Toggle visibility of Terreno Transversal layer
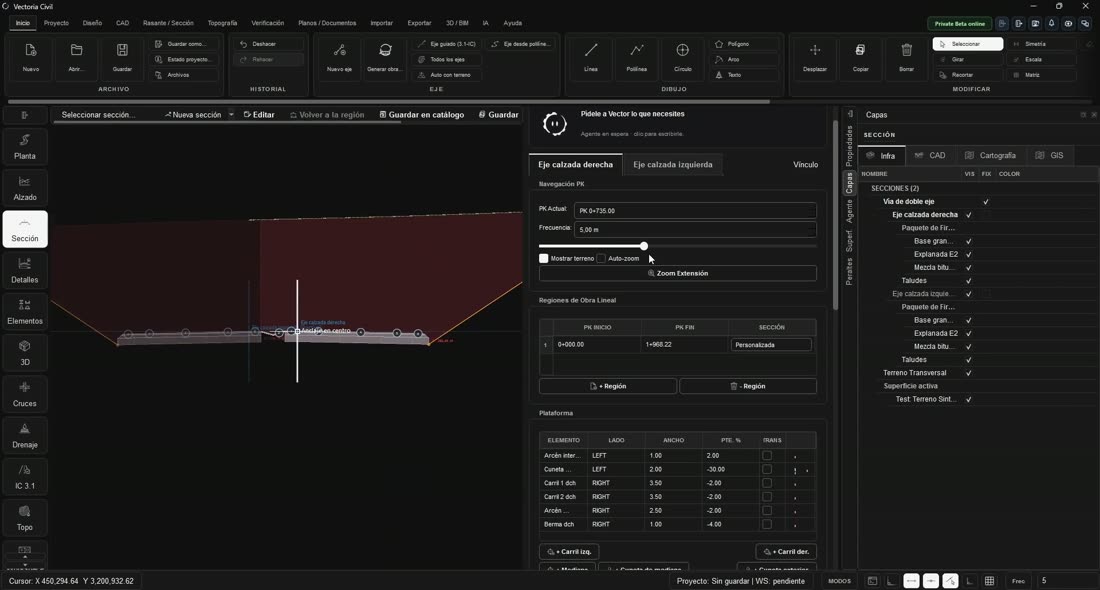The image size is (1100, 590). click(969, 373)
